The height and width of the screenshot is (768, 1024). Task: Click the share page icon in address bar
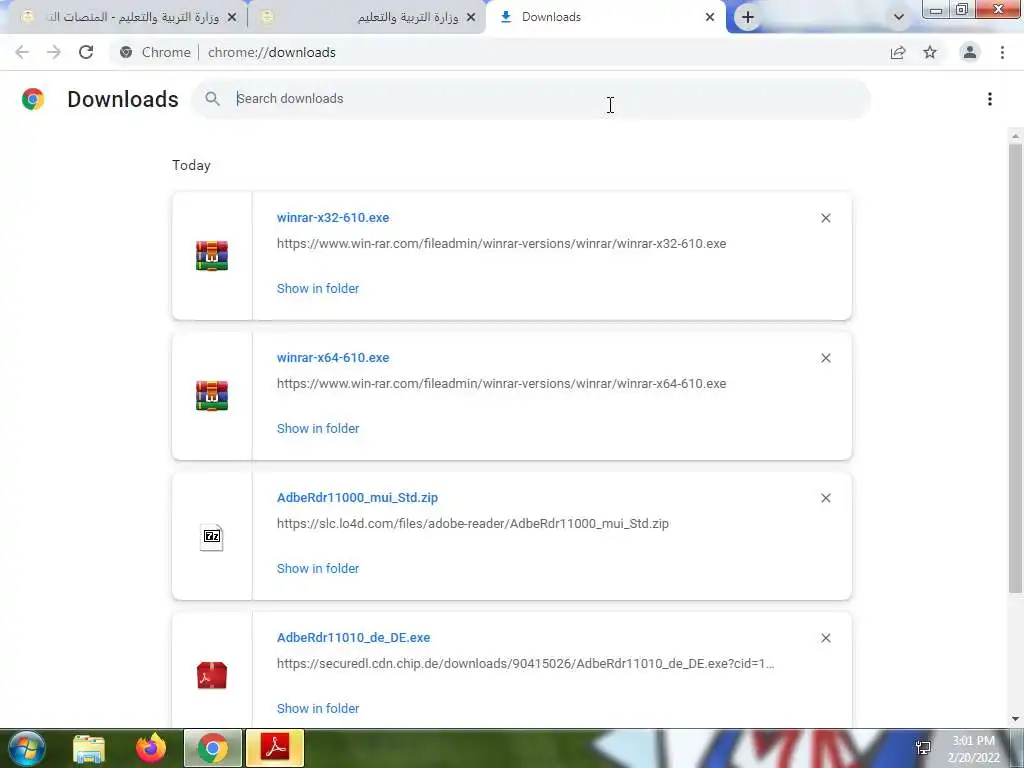pyautogui.click(x=898, y=52)
